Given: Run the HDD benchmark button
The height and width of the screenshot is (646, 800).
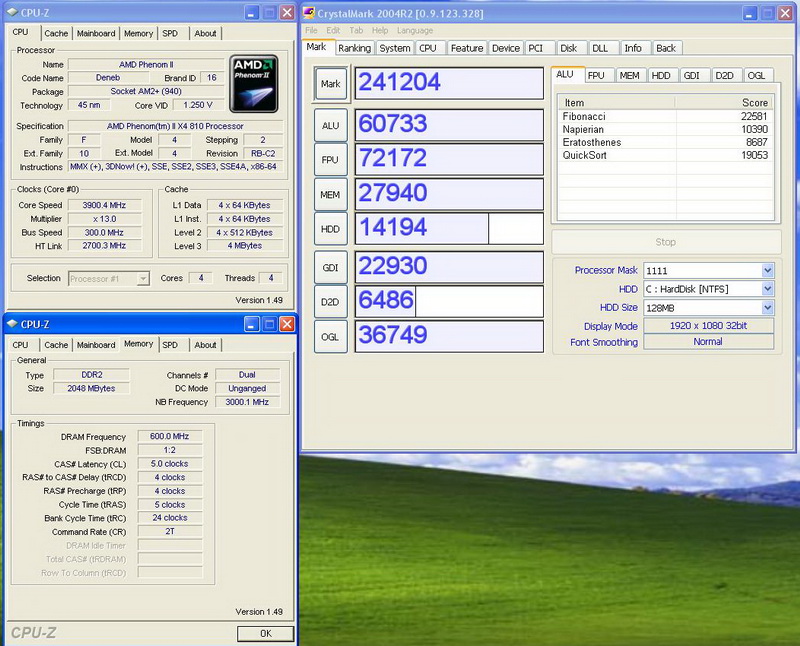Looking at the screenshot, I should (330, 229).
